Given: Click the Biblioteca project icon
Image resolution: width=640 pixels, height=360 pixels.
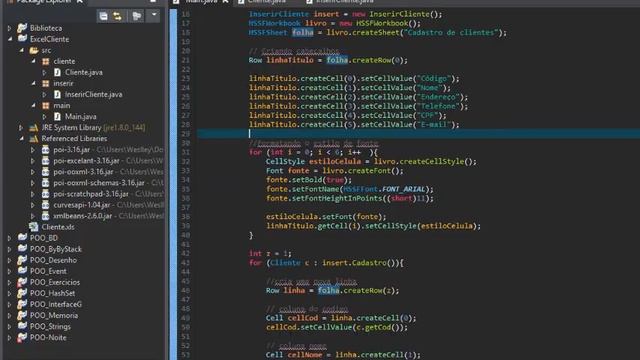Looking at the screenshot, I should tap(22, 28).
